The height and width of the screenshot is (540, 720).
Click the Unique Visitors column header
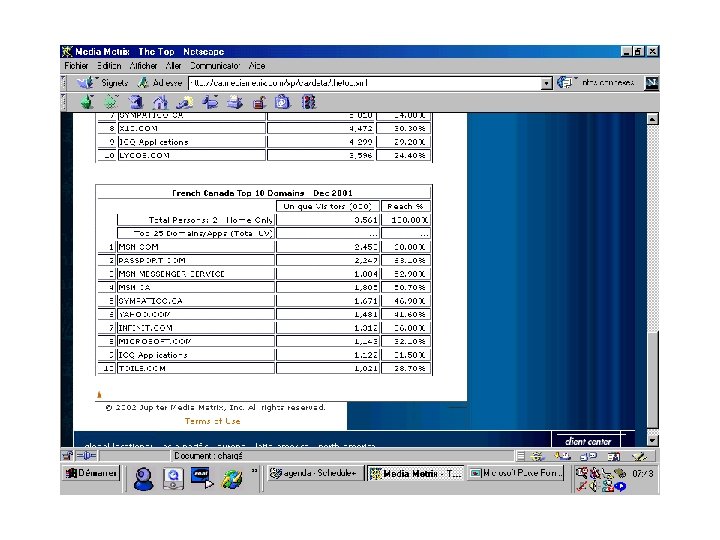pyautogui.click(x=327, y=206)
